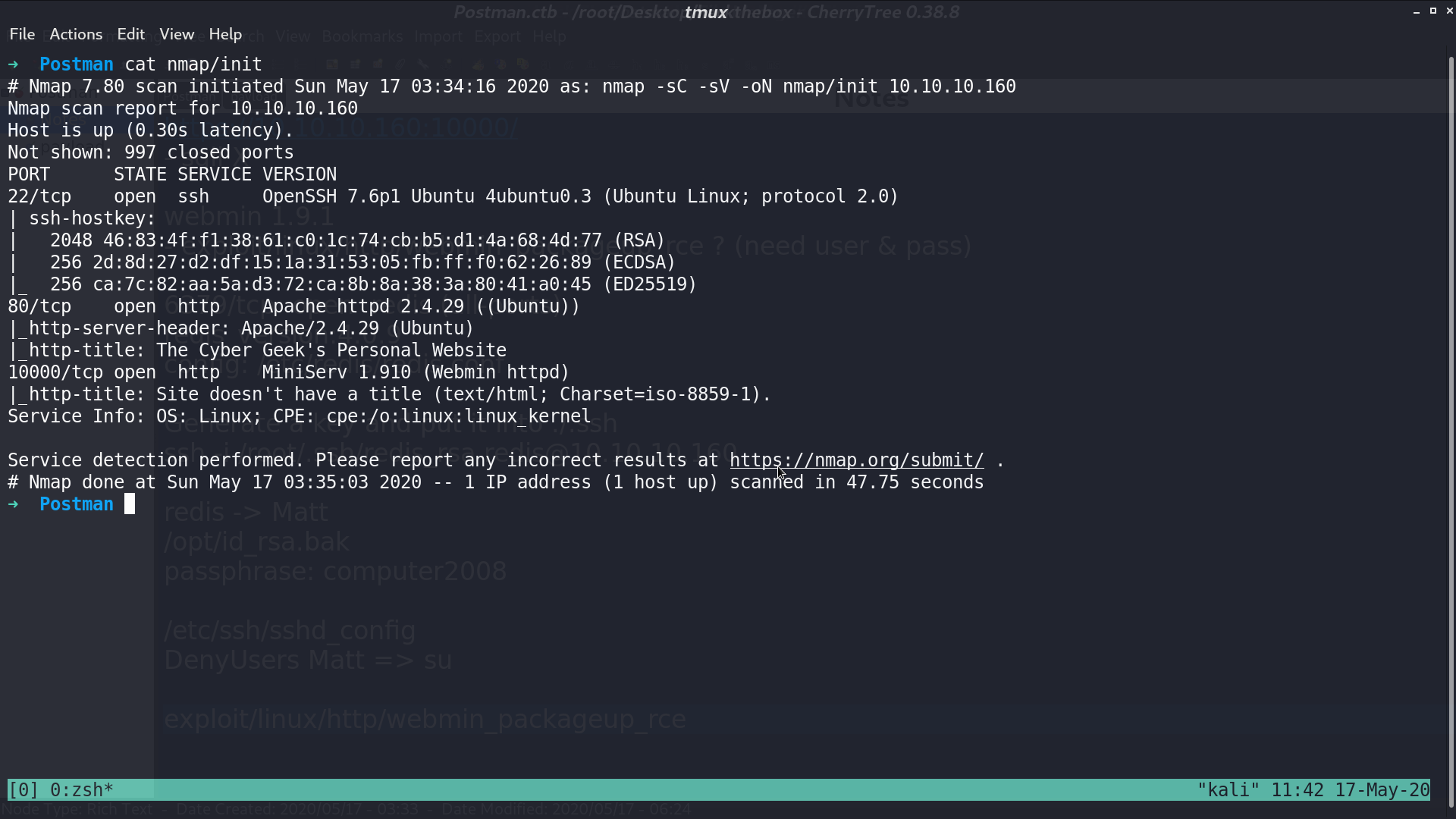
Task: Minimize the terminal window
Action: coord(1417,11)
